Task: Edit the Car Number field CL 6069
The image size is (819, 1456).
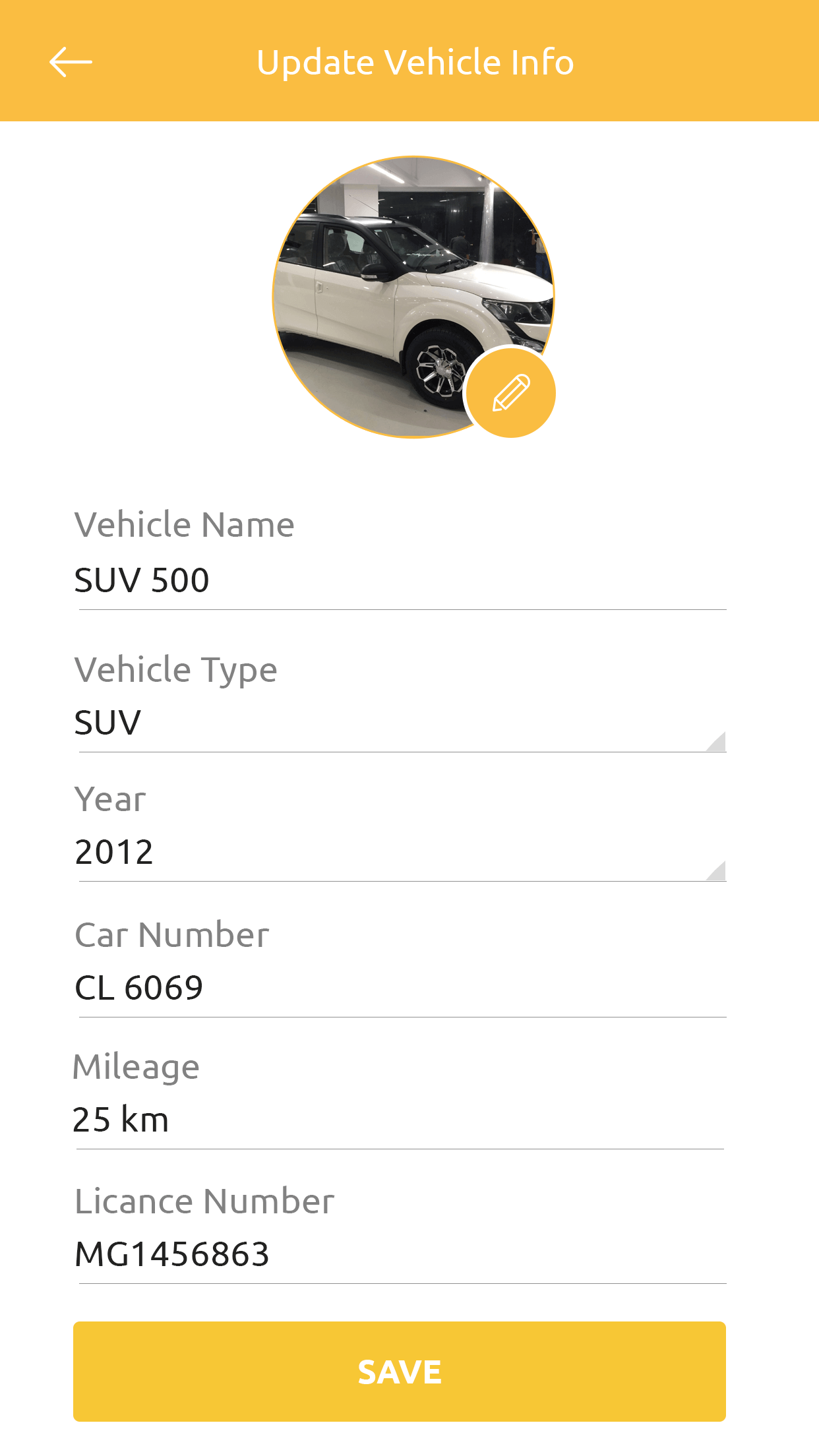Action: click(x=402, y=988)
